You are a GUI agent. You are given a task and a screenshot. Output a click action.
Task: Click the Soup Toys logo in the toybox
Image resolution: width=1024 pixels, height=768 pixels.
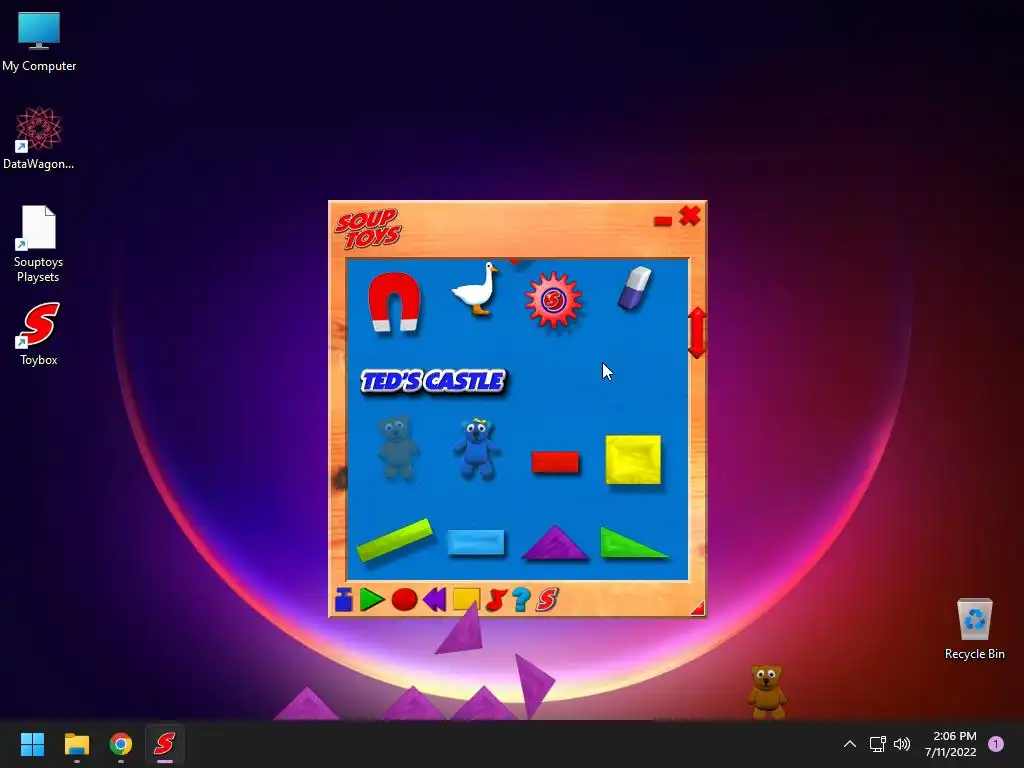click(368, 229)
